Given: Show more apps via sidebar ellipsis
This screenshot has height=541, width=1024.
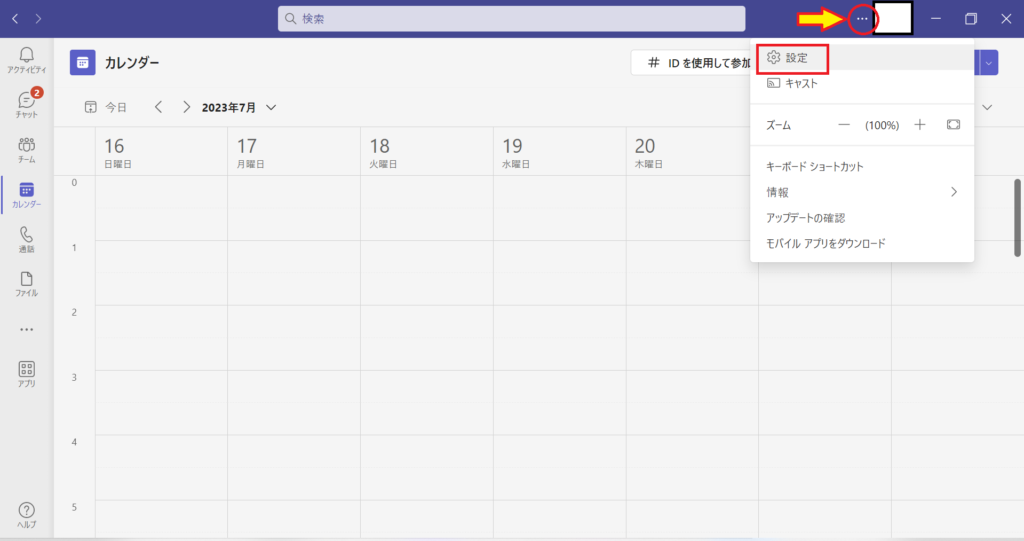Looking at the screenshot, I should (26, 329).
